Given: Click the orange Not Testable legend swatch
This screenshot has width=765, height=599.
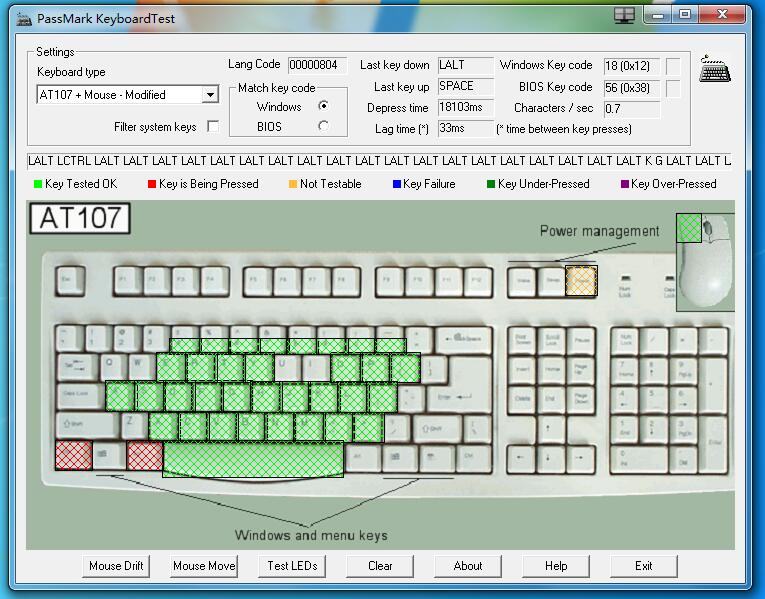Looking at the screenshot, I should (293, 184).
